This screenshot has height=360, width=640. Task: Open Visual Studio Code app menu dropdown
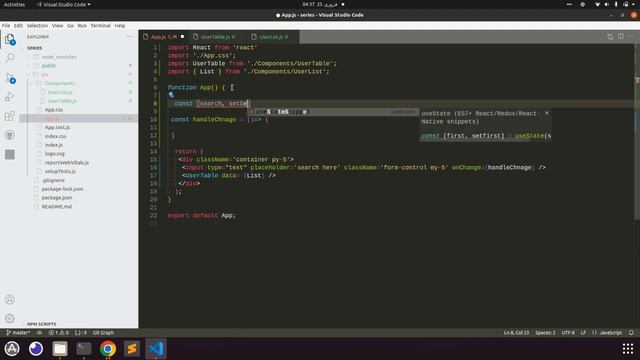(63, 4)
